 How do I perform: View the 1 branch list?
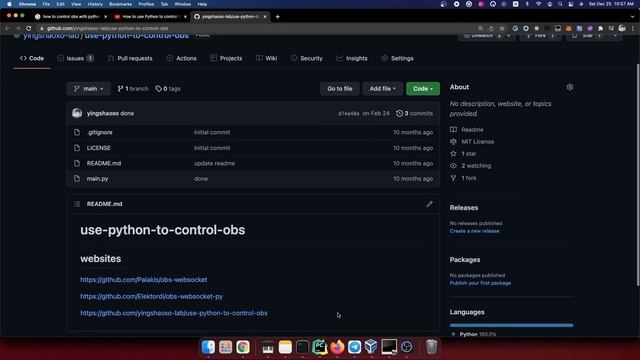click(133, 89)
